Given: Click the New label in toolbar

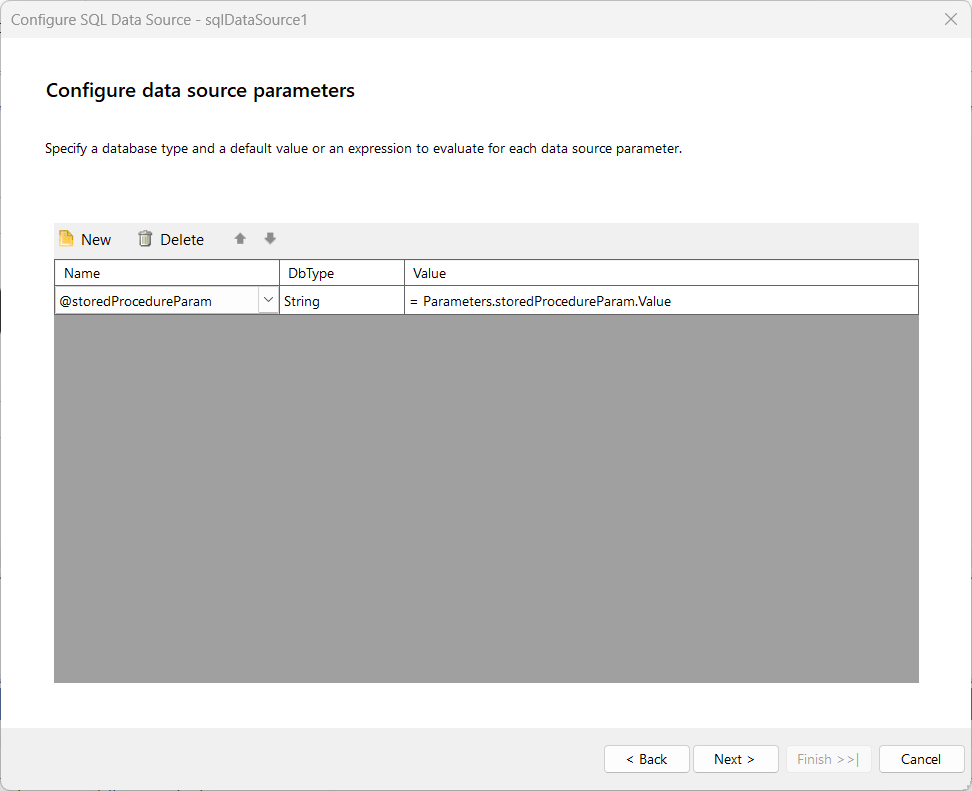Looking at the screenshot, I should pyautogui.click(x=96, y=239).
